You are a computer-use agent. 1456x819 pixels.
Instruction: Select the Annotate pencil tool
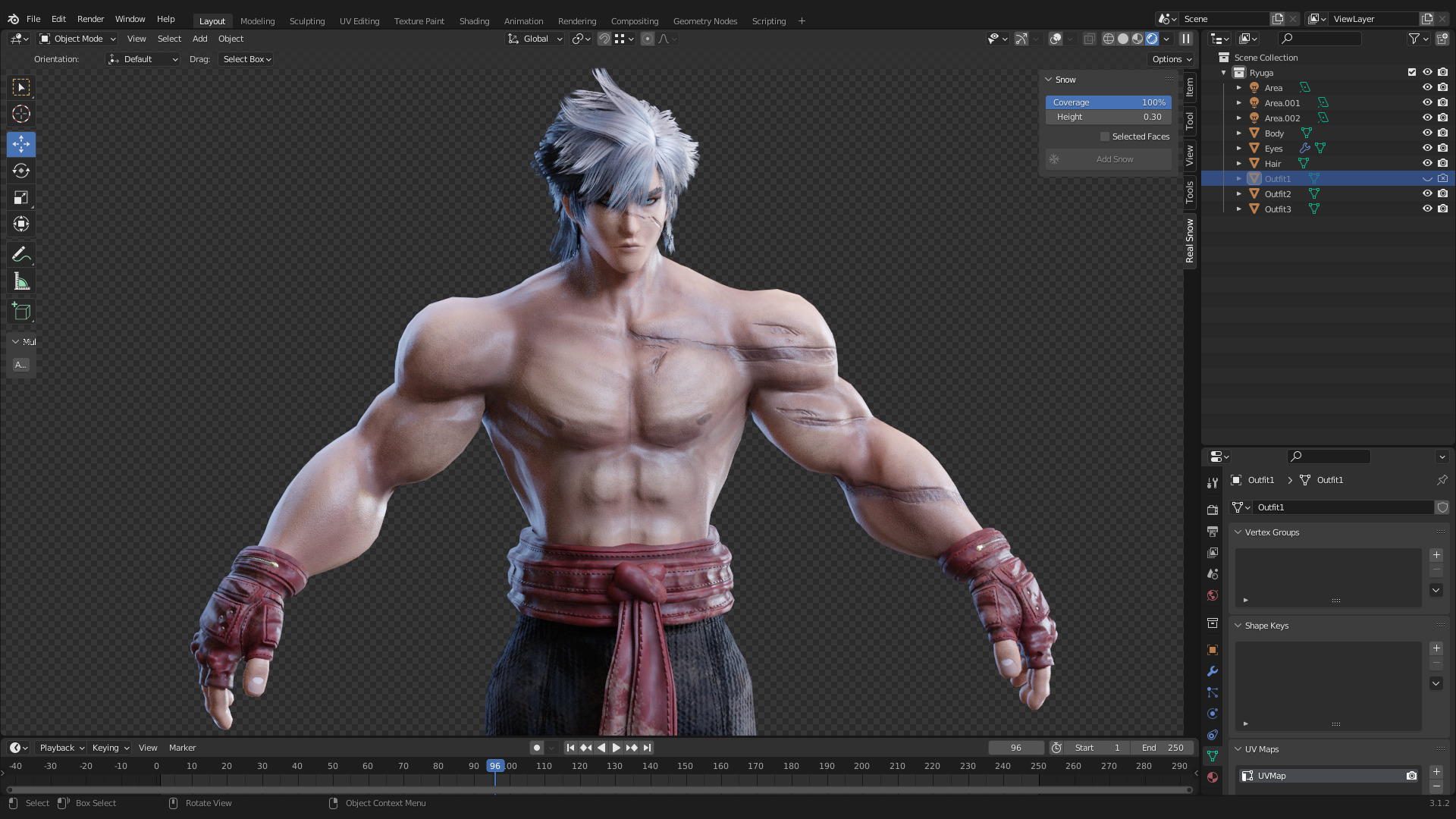(21, 255)
